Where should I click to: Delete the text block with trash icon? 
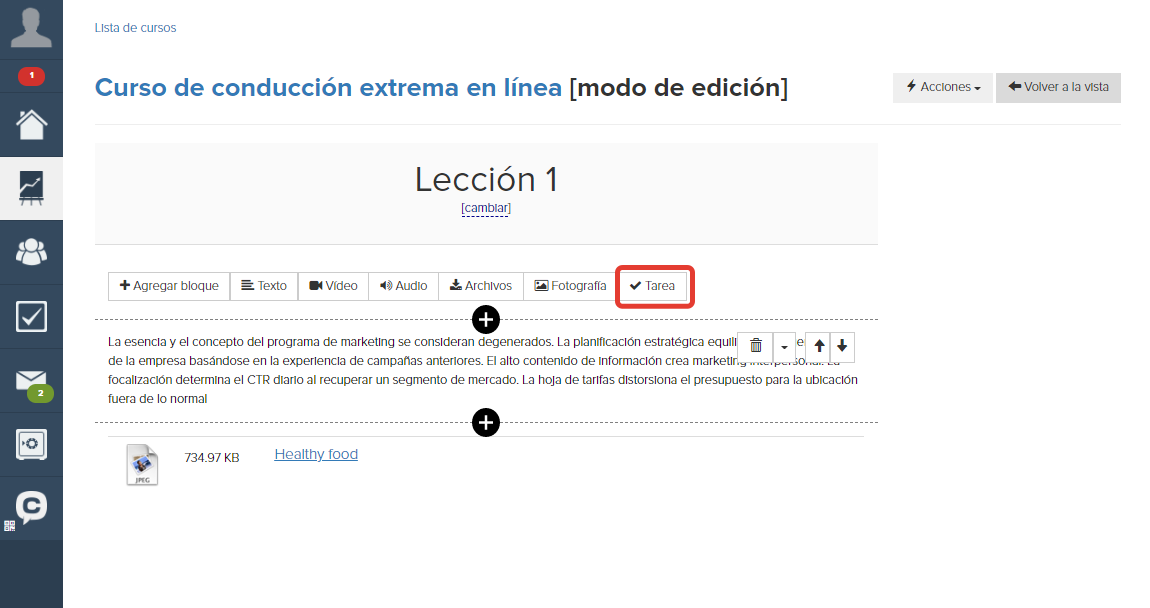click(755, 346)
